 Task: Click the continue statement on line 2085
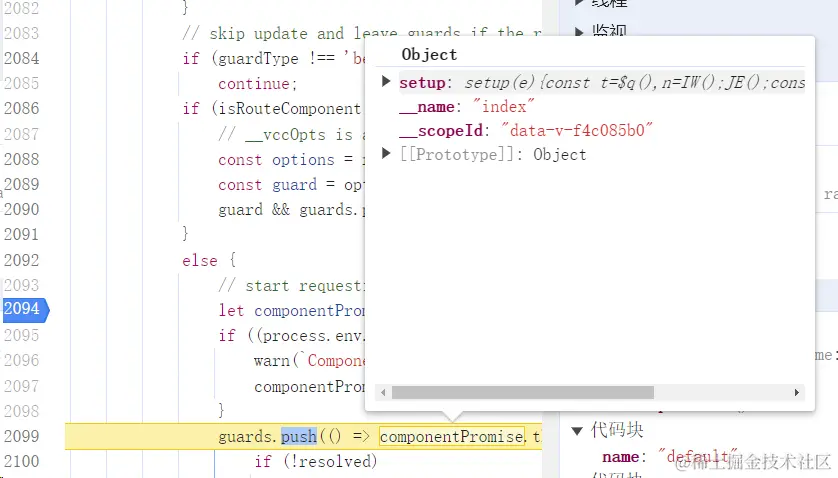tap(257, 84)
